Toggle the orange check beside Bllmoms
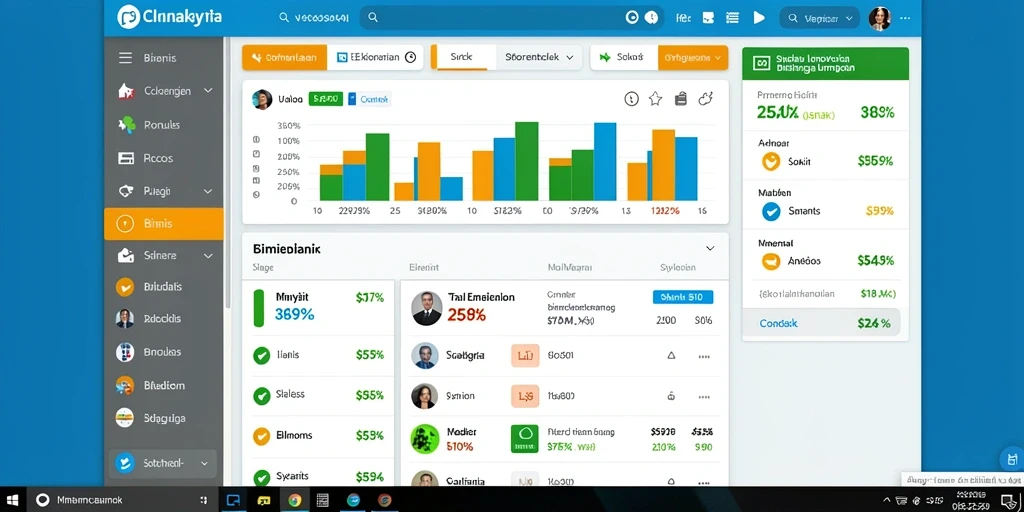The width and height of the screenshot is (1024, 512). [261, 436]
